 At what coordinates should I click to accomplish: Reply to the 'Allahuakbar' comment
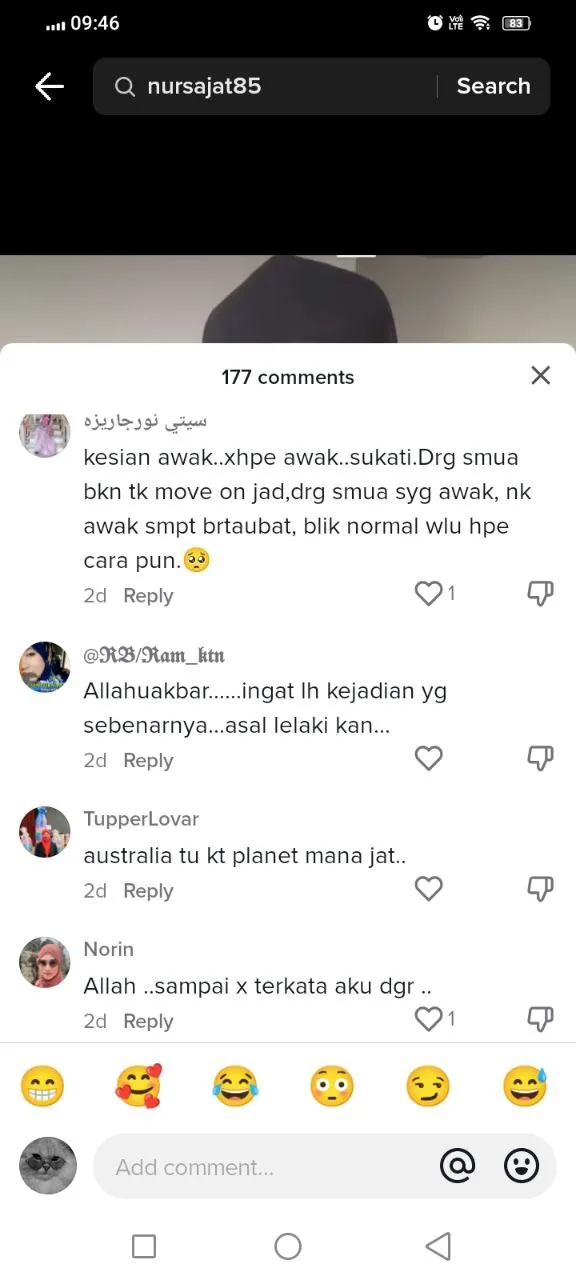[148, 761]
